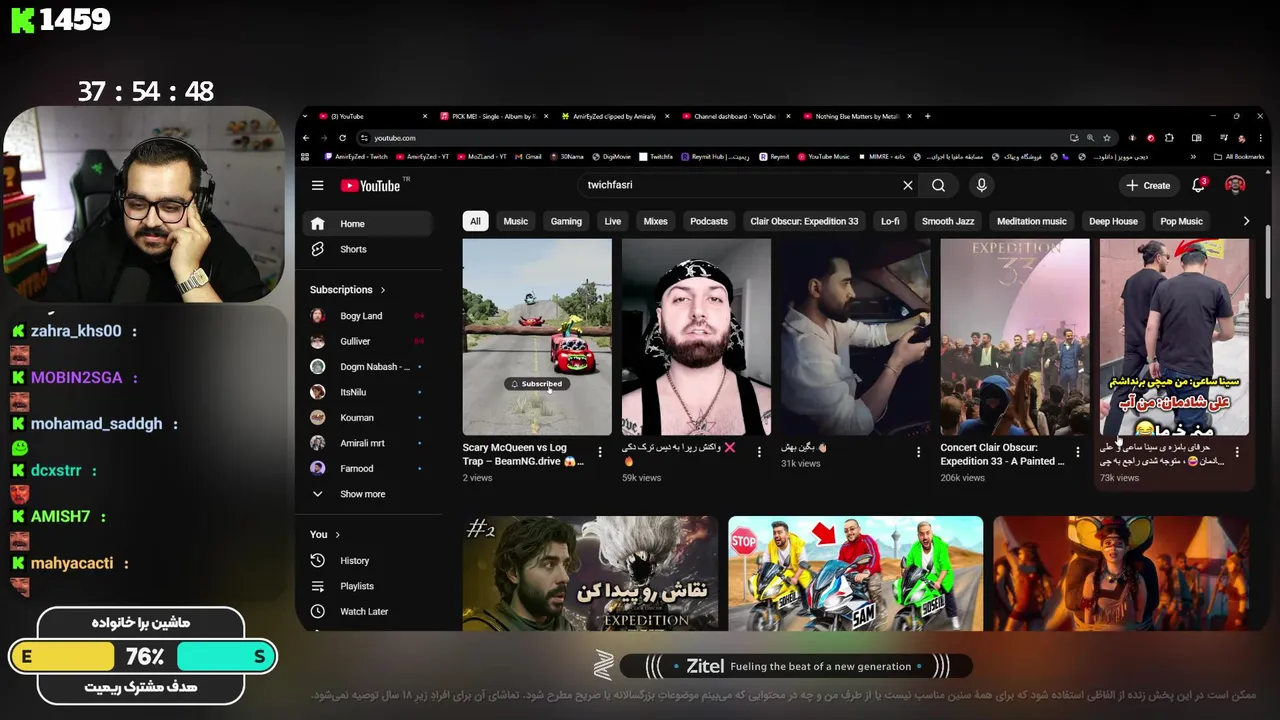Viewport: 1280px width, 720px height.
Task: Open options for Concert Clair Obscur short
Action: click(x=1077, y=452)
